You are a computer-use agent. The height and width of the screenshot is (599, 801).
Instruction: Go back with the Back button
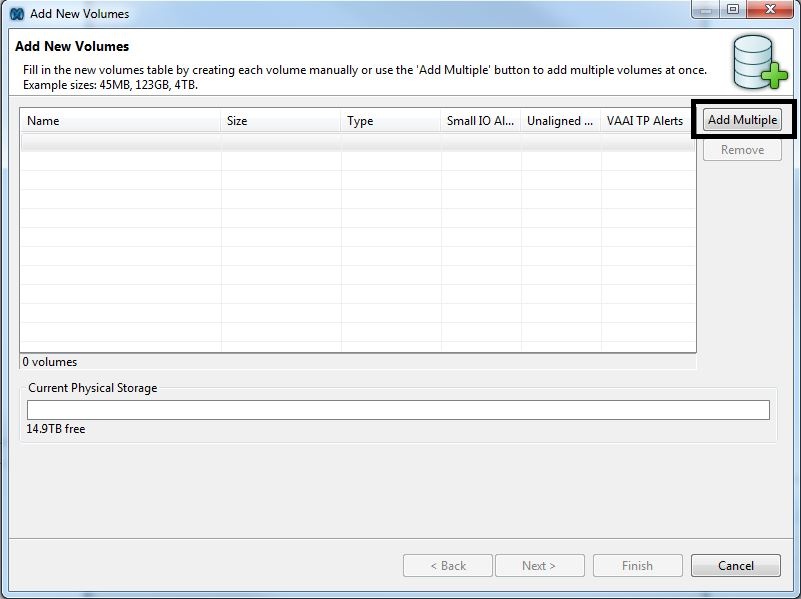(448, 566)
